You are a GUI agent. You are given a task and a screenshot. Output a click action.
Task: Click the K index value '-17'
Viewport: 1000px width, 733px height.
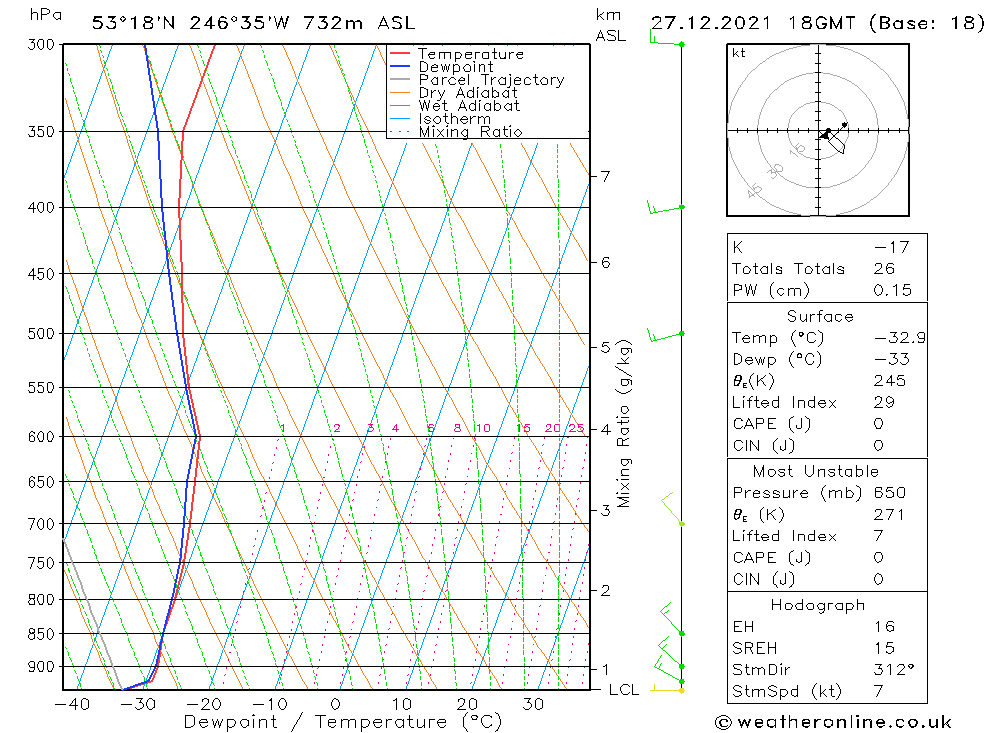892,248
